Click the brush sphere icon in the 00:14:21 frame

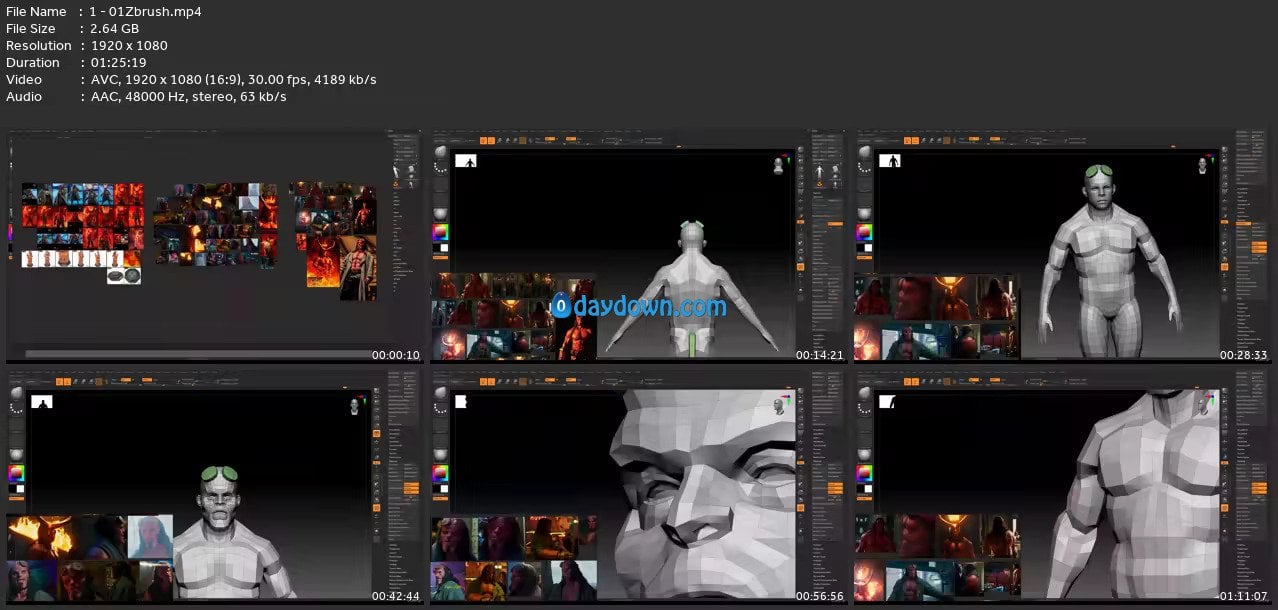(x=440, y=152)
